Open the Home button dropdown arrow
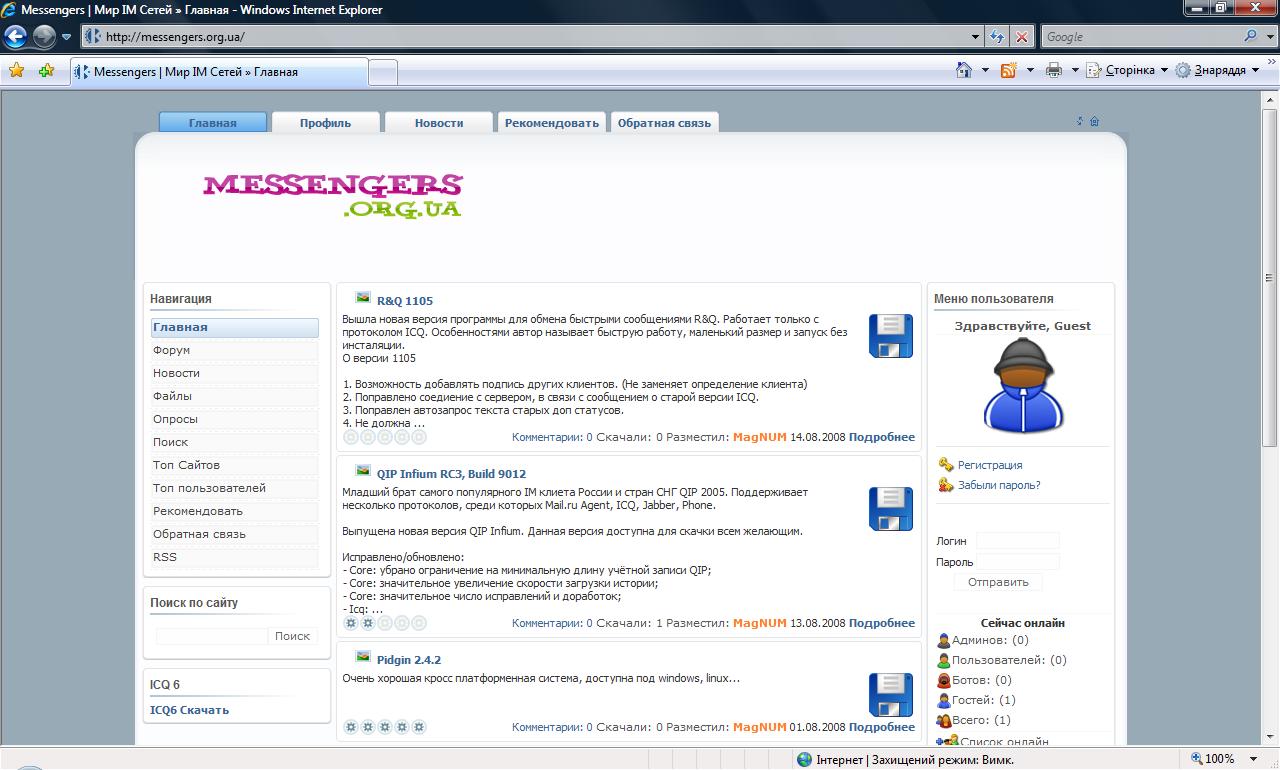 [x=985, y=70]
